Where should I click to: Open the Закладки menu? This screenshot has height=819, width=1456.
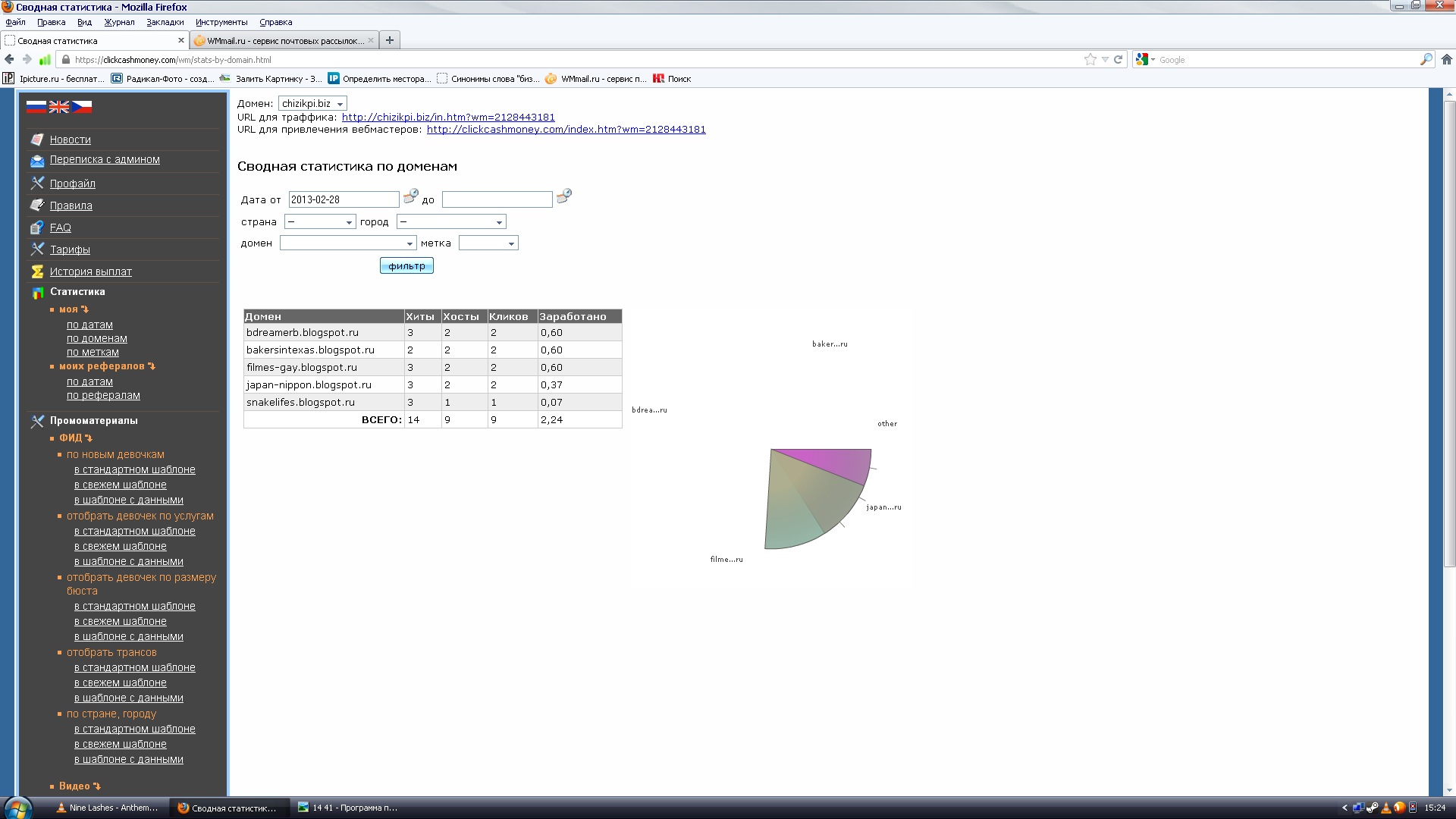point(165,22)
